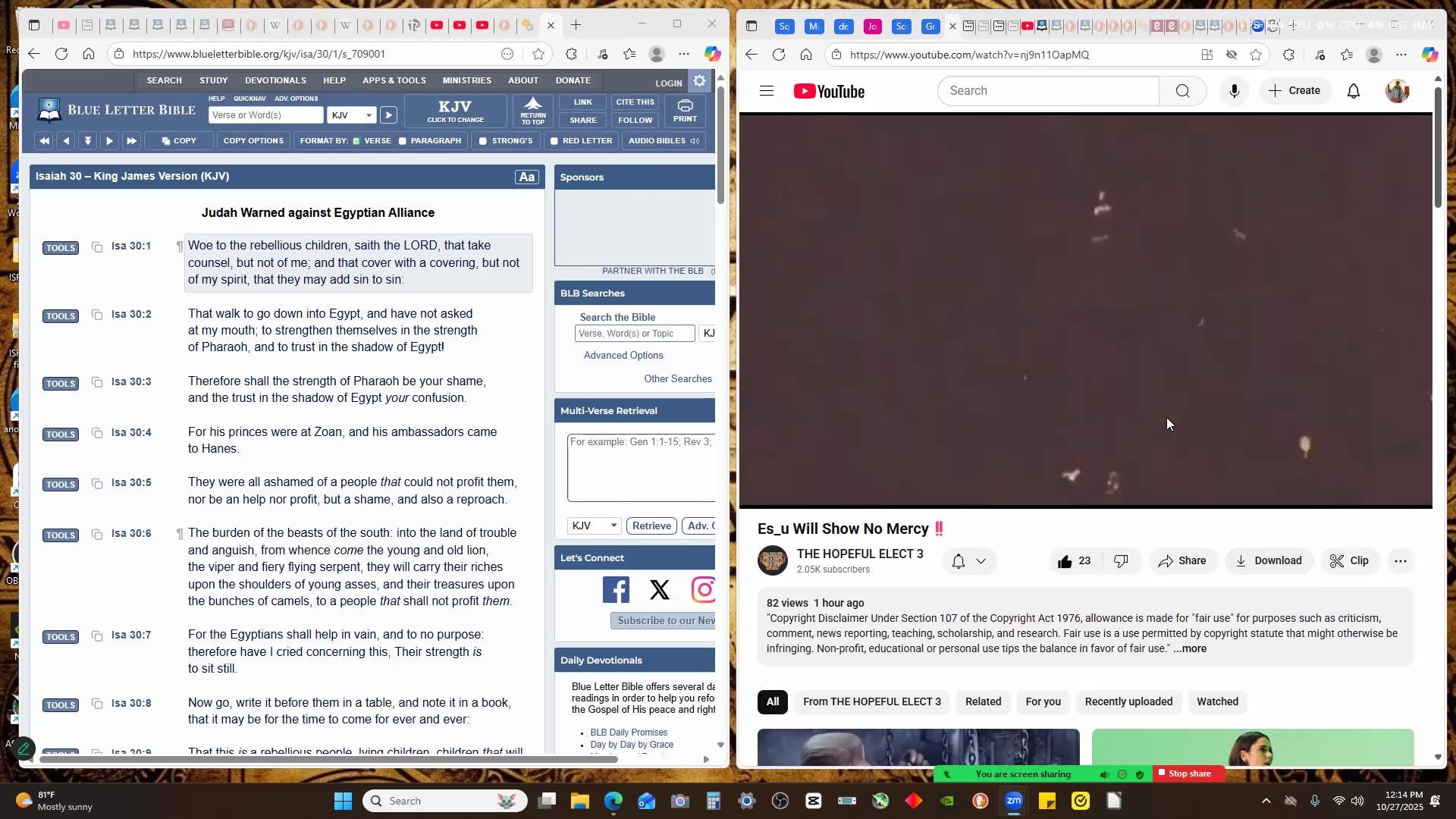Open YouTube notifications bell in header
This screenshot has height=819, width=1456.
tap(1354, 91)
